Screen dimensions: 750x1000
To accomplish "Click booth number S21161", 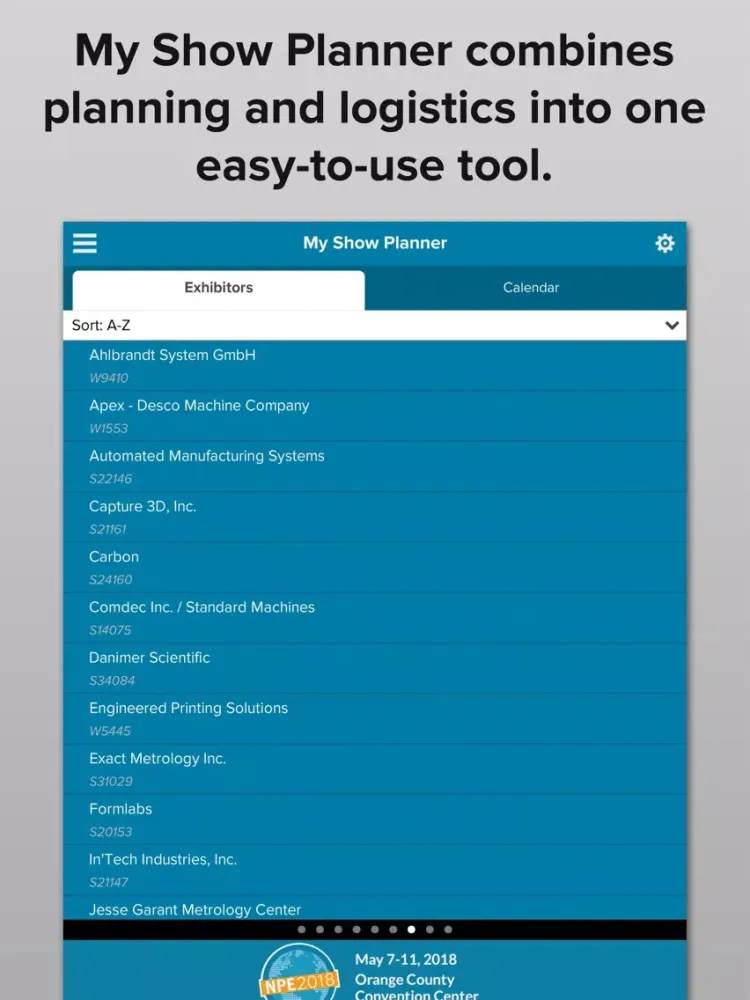I will (108, 529).
